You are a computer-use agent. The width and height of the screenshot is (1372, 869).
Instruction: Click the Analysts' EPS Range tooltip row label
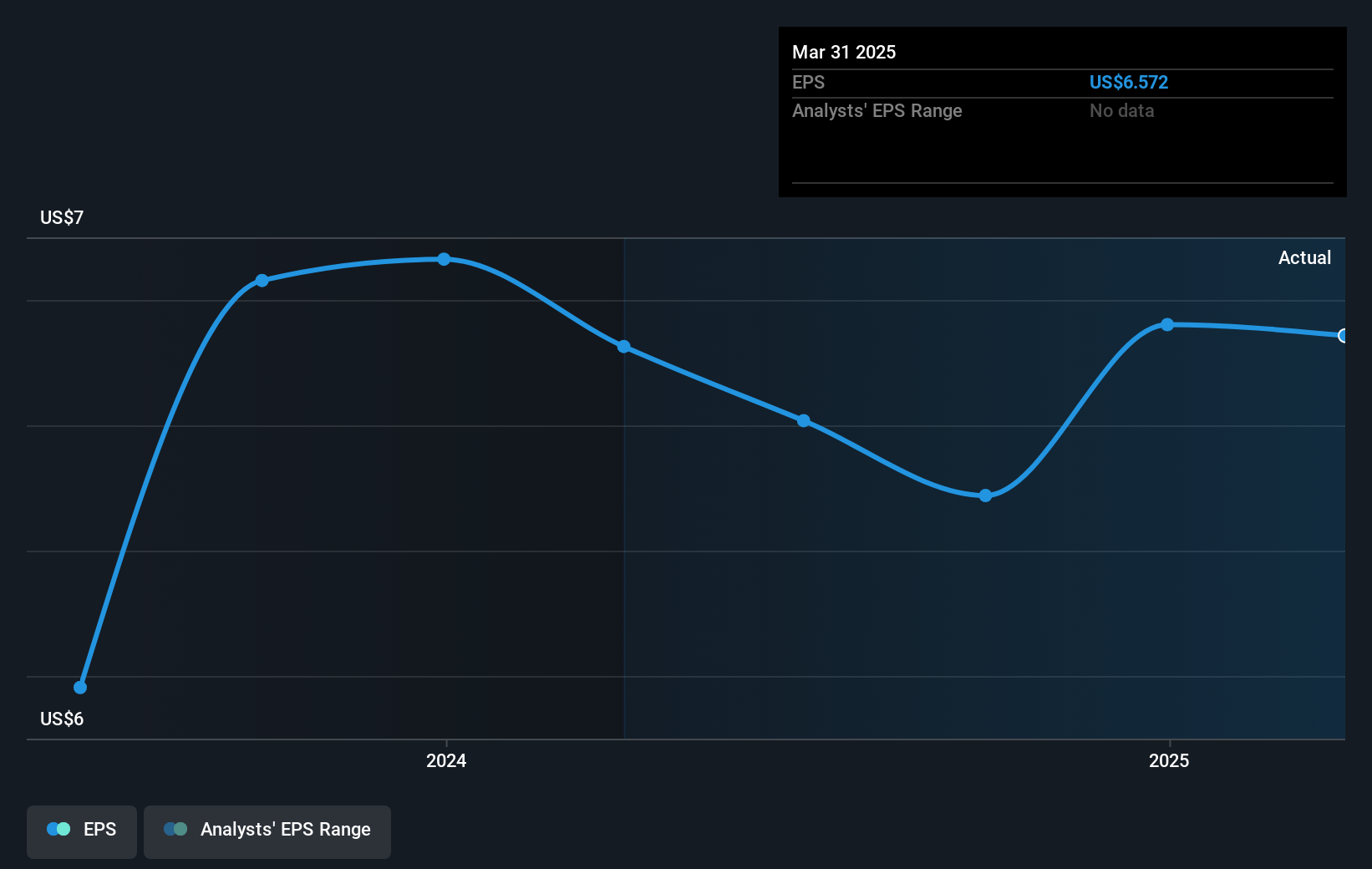pos(877,110)
